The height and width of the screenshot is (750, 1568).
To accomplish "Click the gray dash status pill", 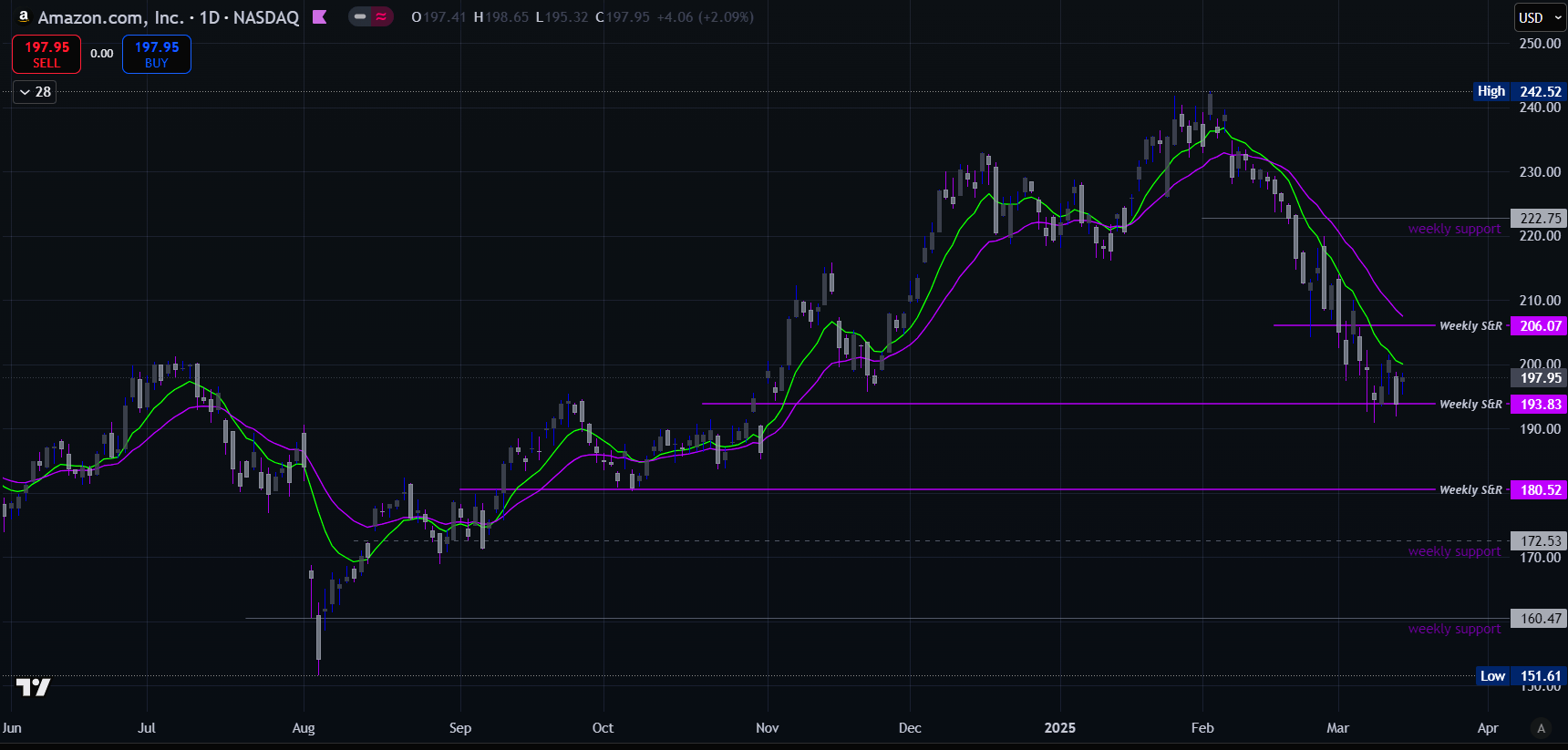I will point(360,16).
